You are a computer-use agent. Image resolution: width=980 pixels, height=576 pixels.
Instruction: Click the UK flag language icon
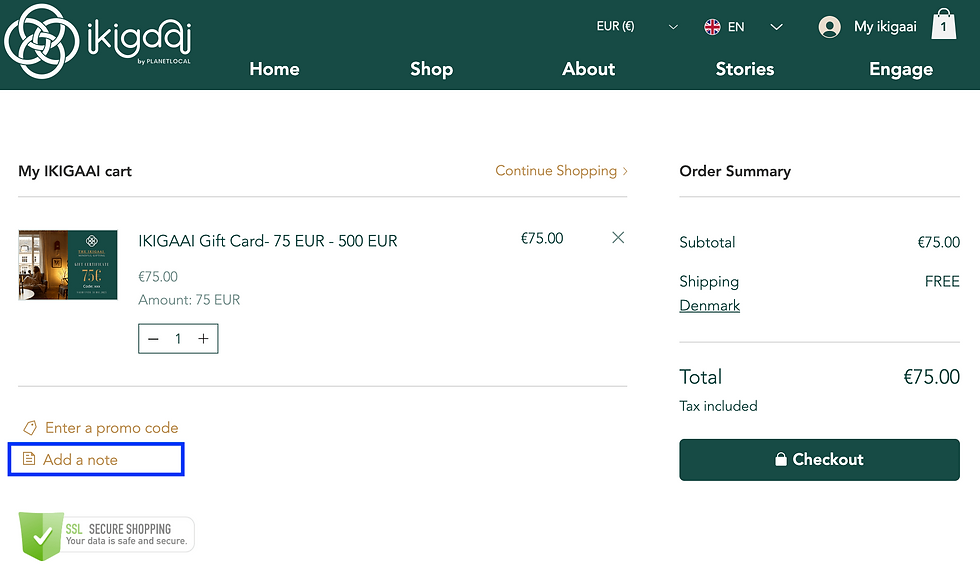[x=712, y=27]
